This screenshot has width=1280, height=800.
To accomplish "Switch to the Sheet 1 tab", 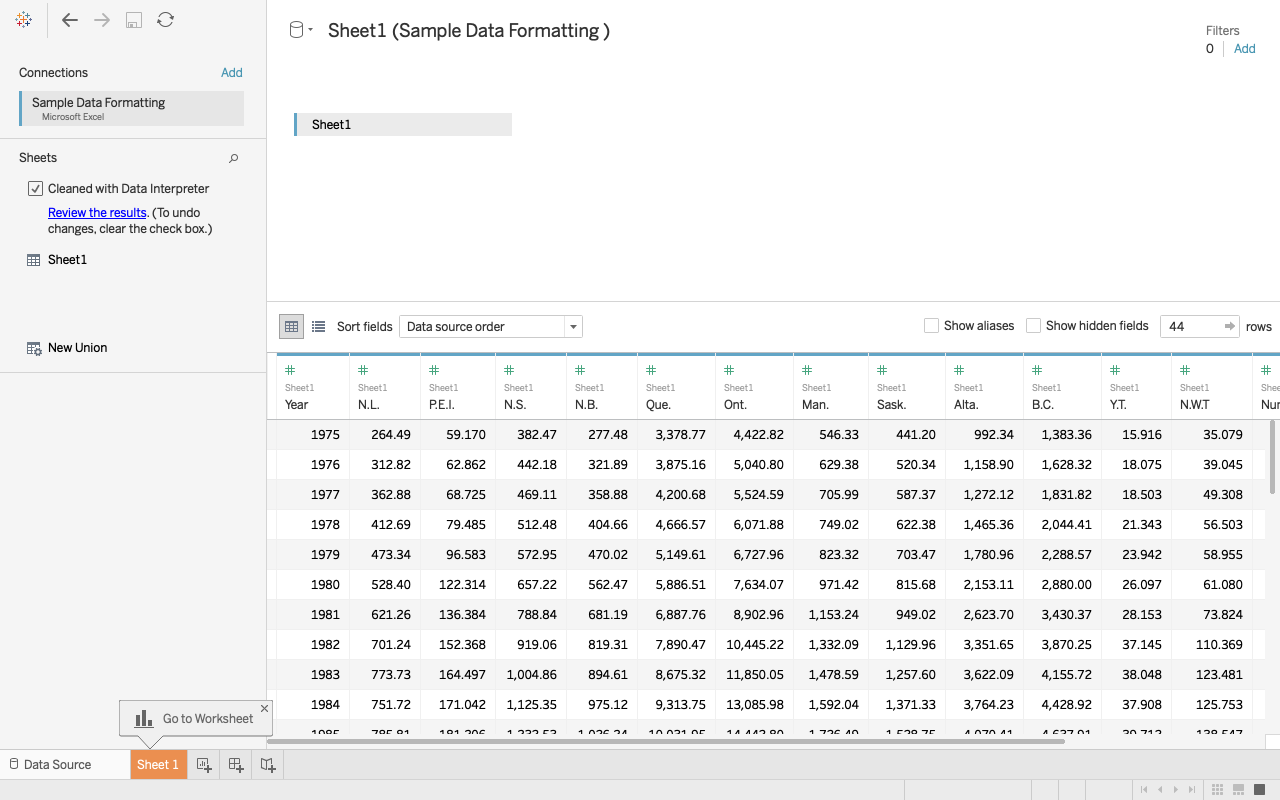I will point(157,765).
